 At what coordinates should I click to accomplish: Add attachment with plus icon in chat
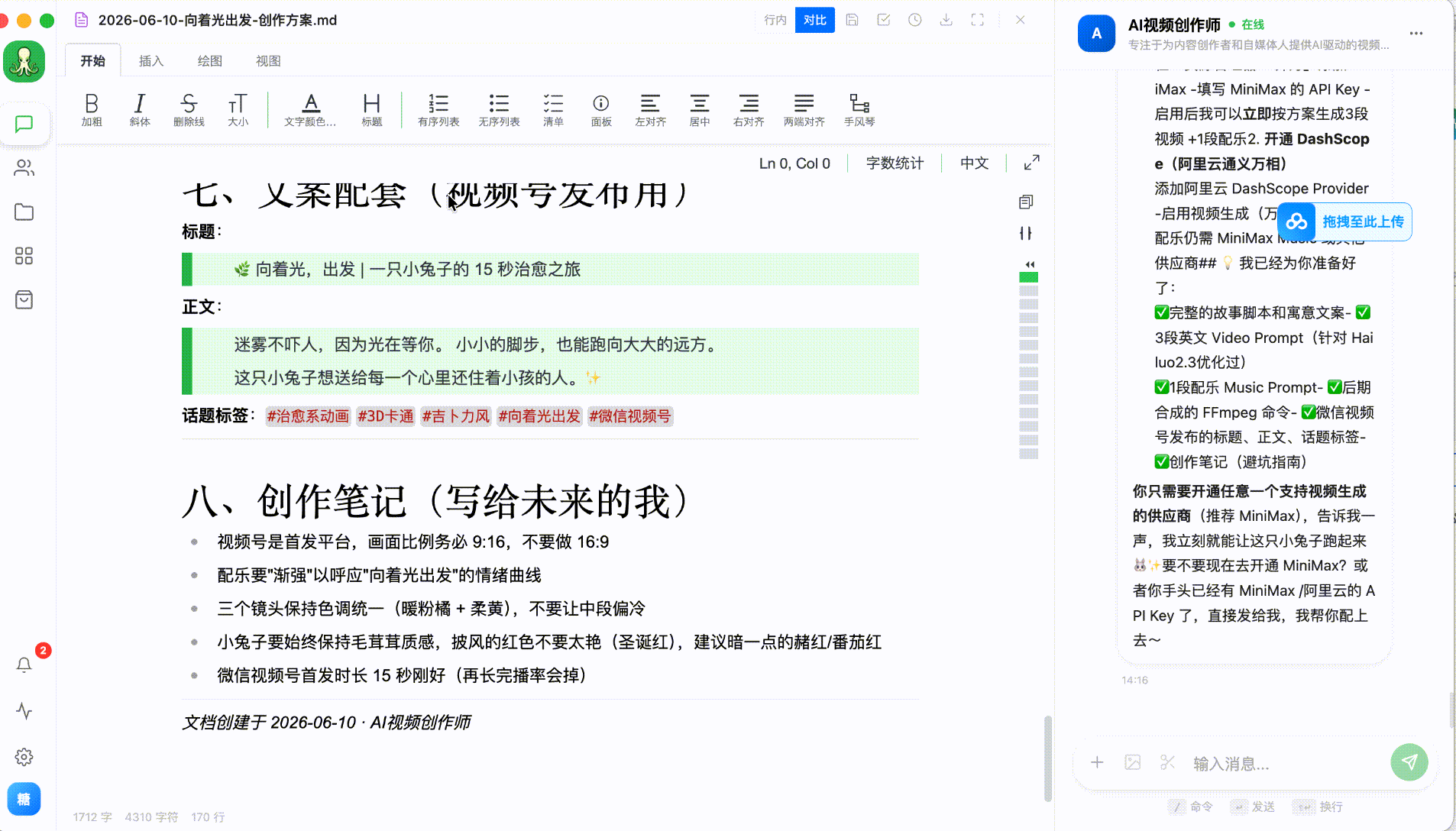click(1097, 762)
